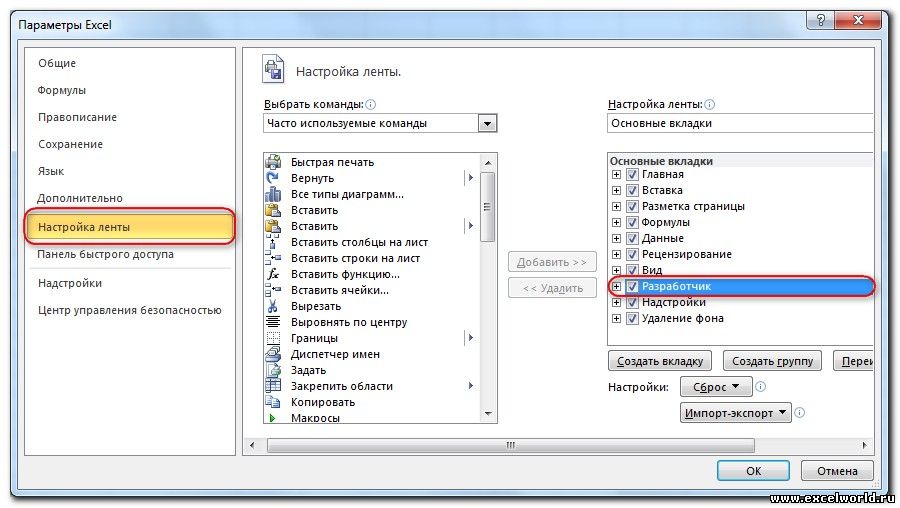Screen dimensions: 900x508
Task: Select the Вставить функцию fx icon
Action: pyautogui.click(x=273, y=274)
